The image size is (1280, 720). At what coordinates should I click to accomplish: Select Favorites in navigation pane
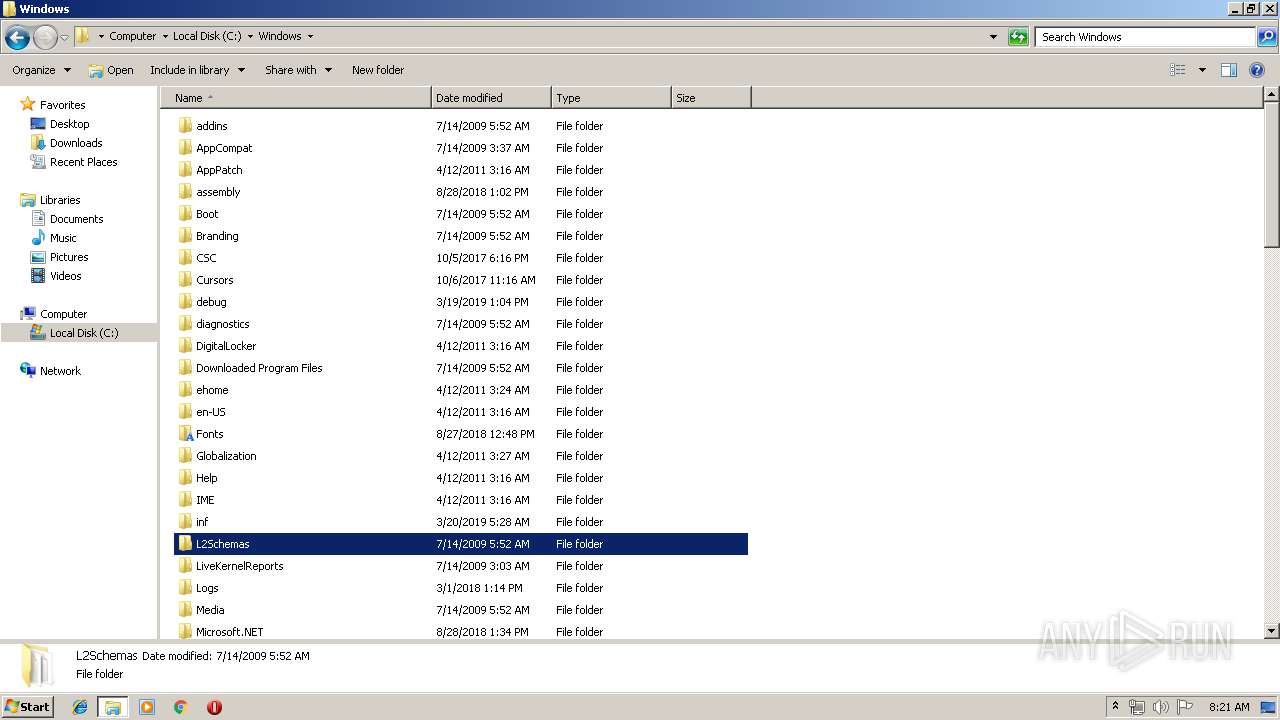pyautogui.click(x=62, y=105)
